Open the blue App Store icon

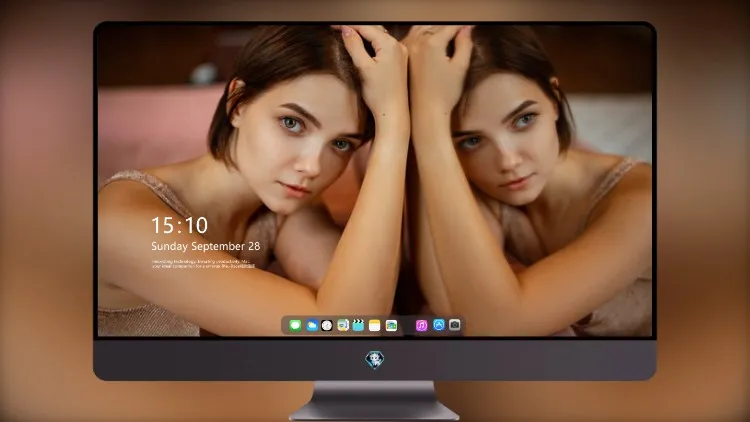tap(439, 325)
